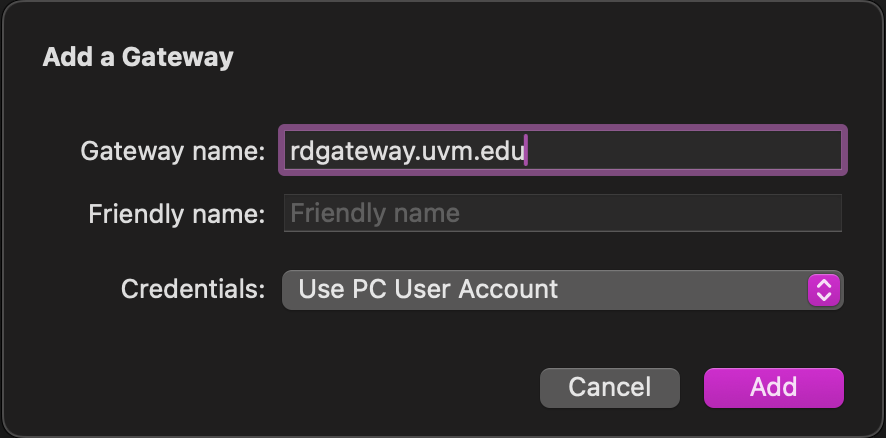Click empty space right of gateway address text

coord(690,151)
